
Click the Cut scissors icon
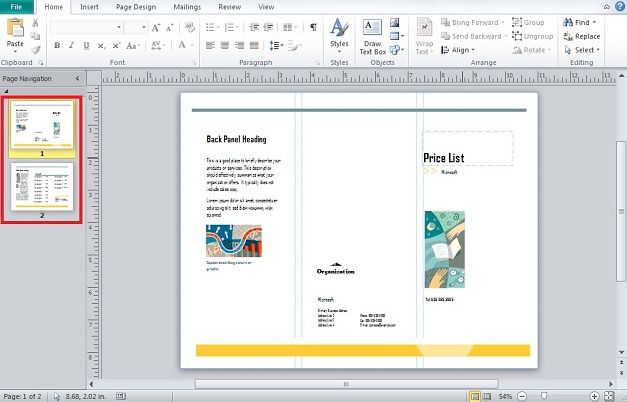tap(35, 23)
